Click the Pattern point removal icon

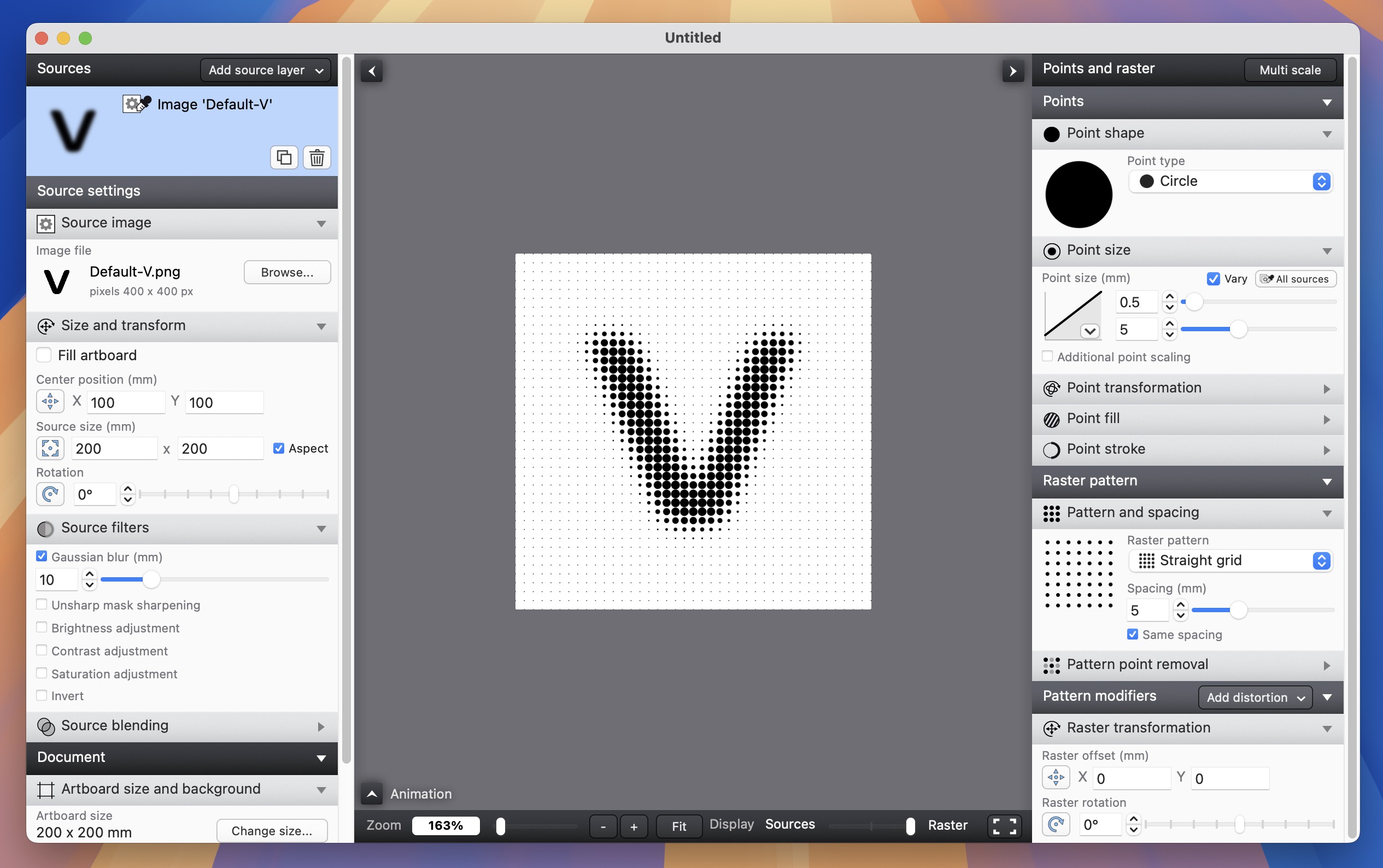pyautogui.click(x=1051, y=663)
